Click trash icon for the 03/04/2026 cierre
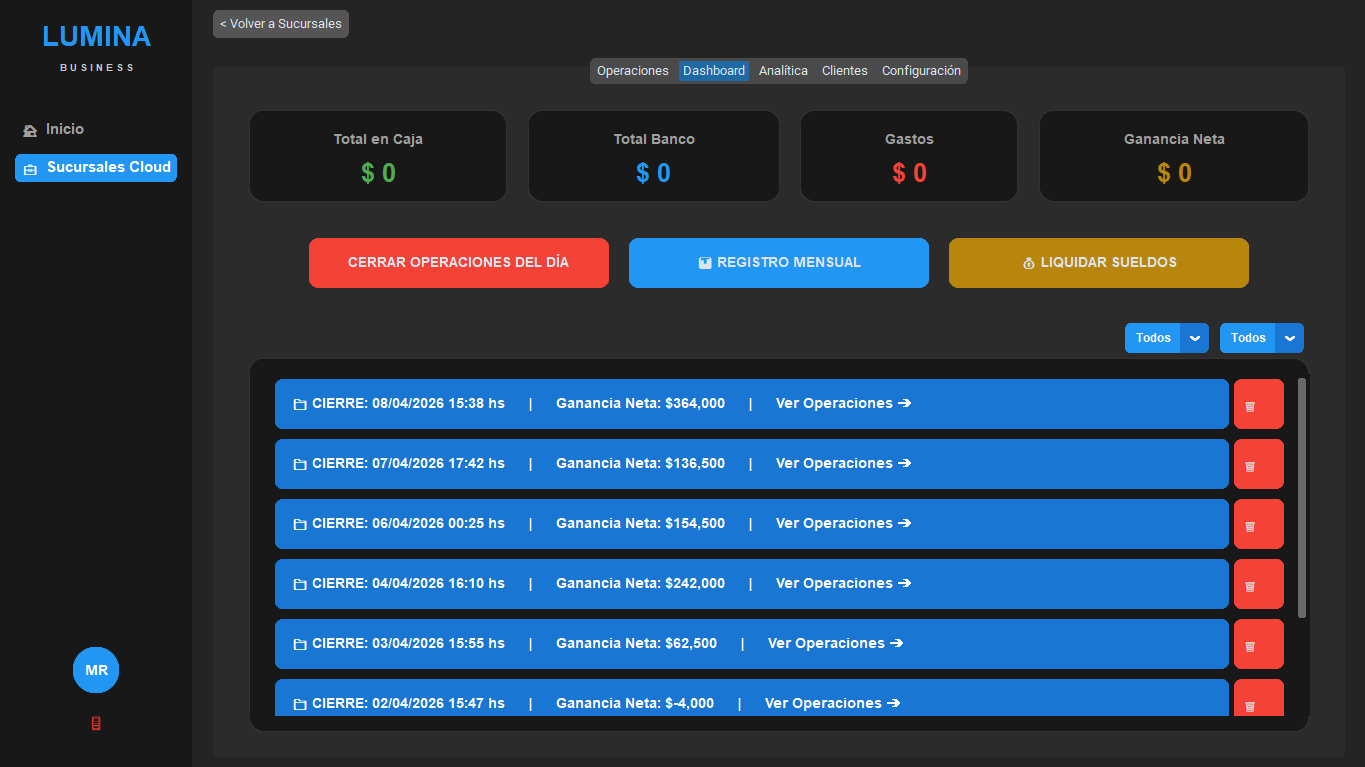The height and width of the screenshot is (767, 1365). [1258, 644]
